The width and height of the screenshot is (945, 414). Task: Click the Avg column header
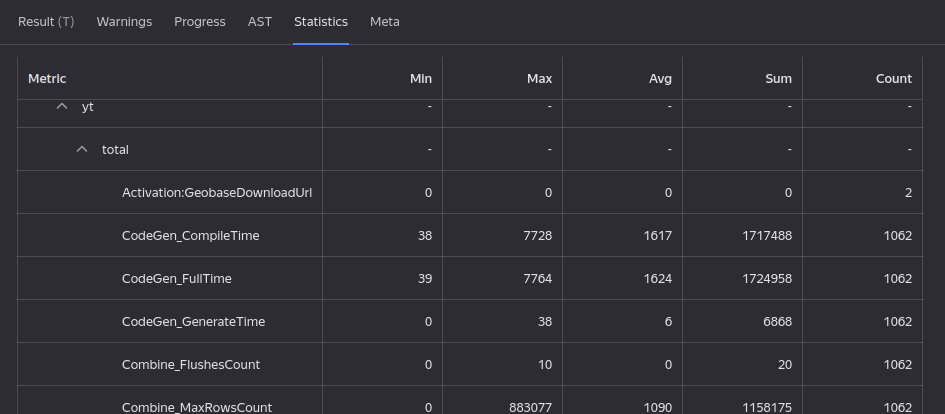(660, 79)
